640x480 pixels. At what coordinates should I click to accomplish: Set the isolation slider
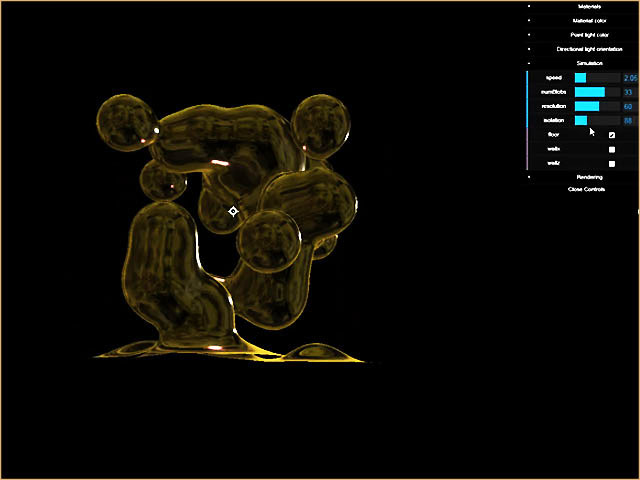tap(596, 120)
